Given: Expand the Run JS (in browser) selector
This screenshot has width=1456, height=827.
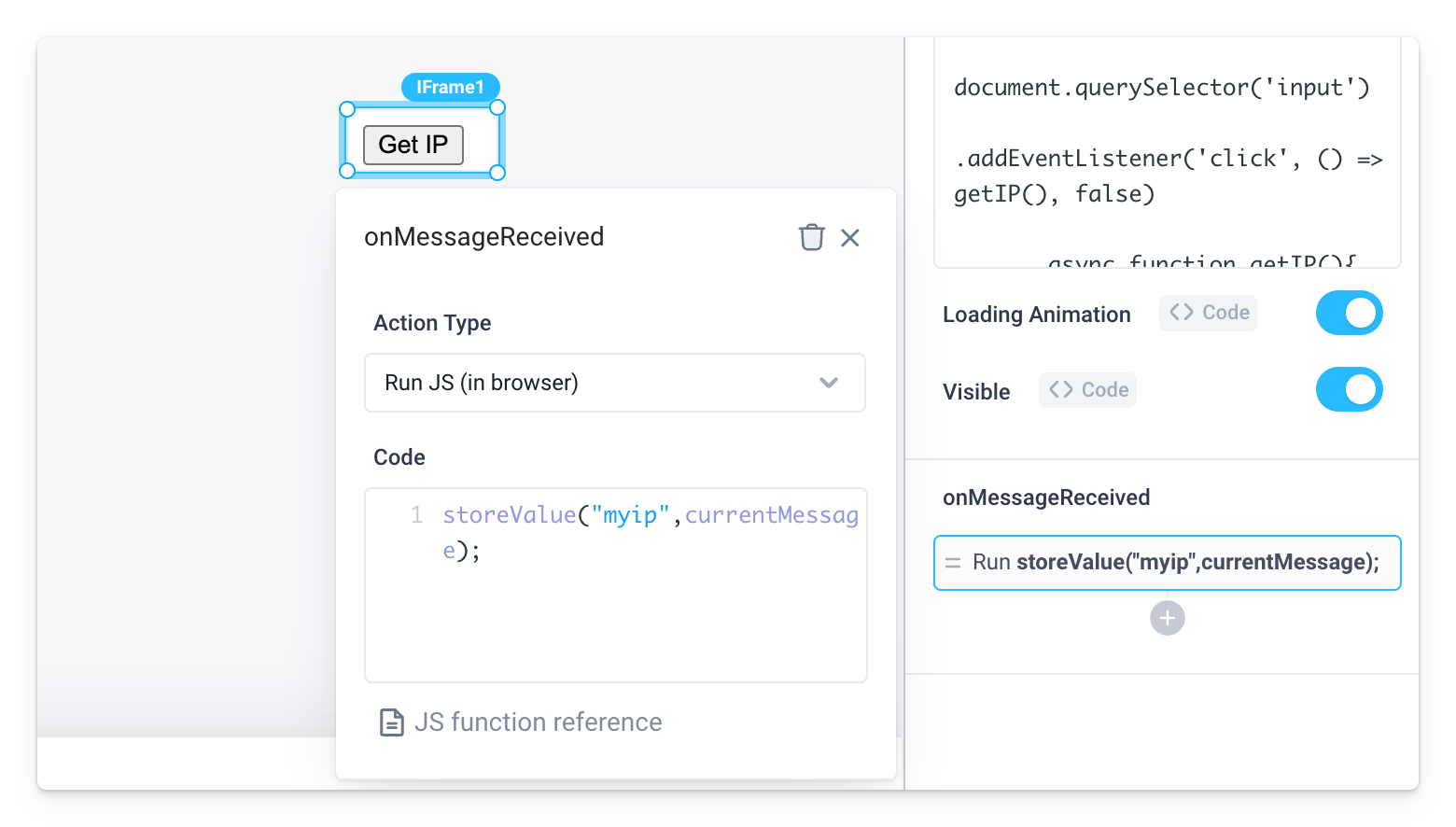Looking at the screenshot, I should click(614, 383).
